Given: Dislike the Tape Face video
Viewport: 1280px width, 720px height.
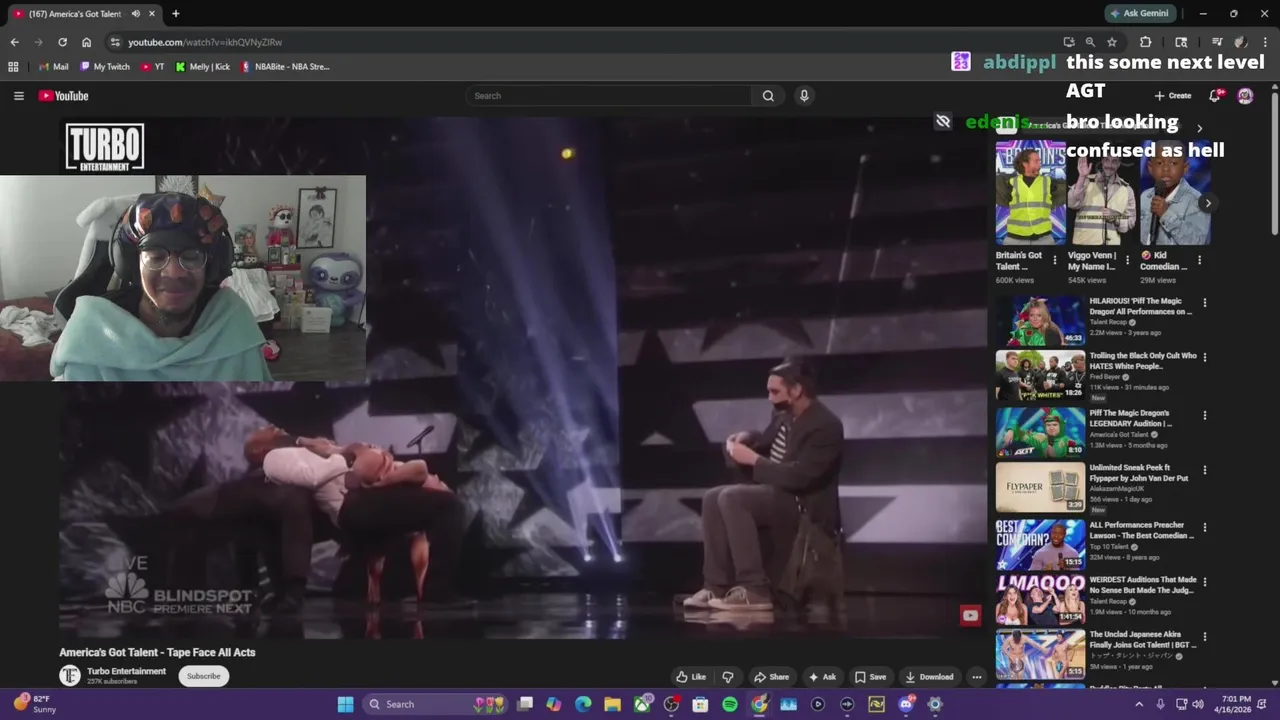Looking at the screenshot, I should [728, 677].
